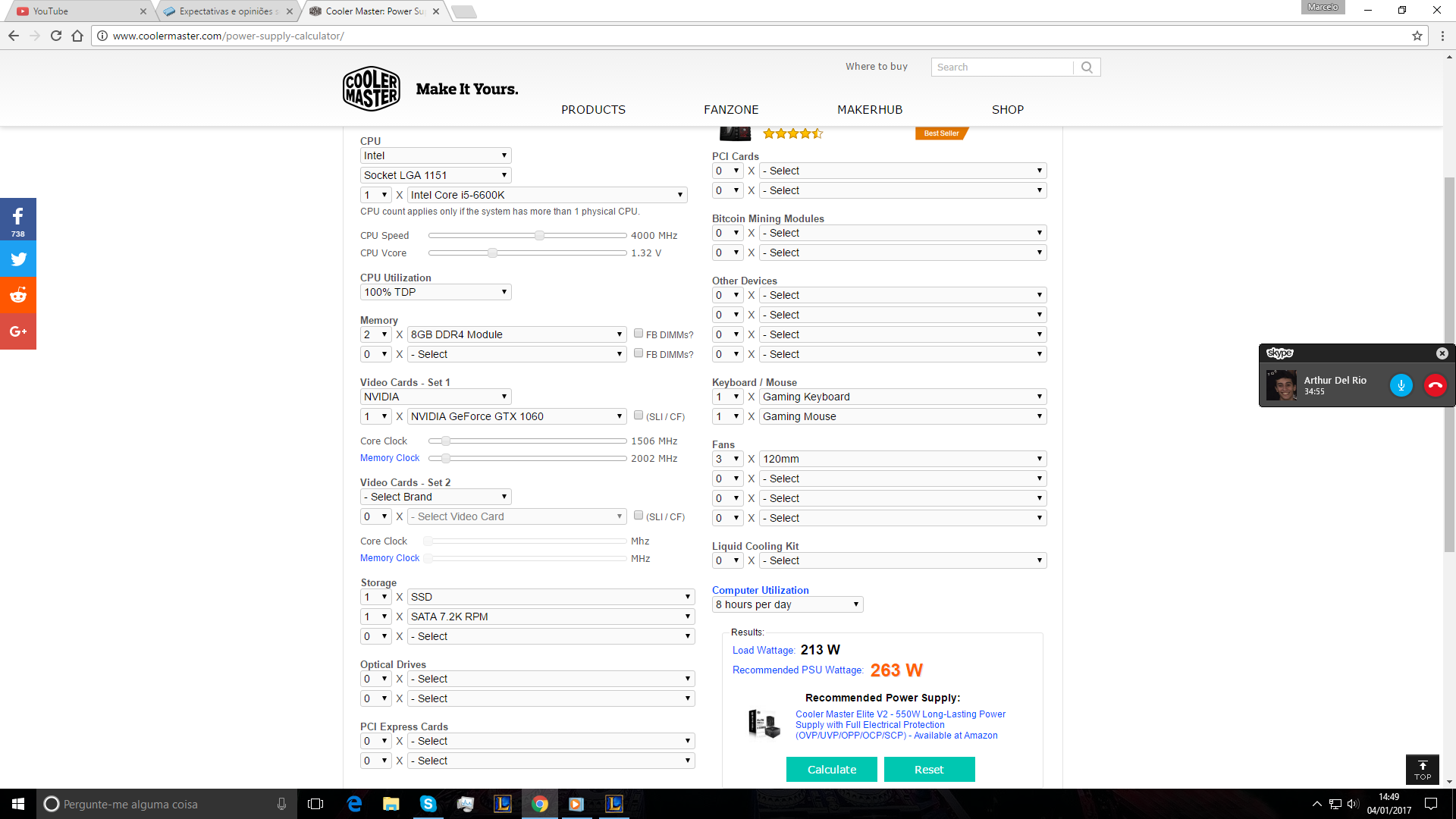This screenshot has height=819, width=1456.
Task: Open Liquid Cooling Kit Select dropdown
Action: click(902, 560)
